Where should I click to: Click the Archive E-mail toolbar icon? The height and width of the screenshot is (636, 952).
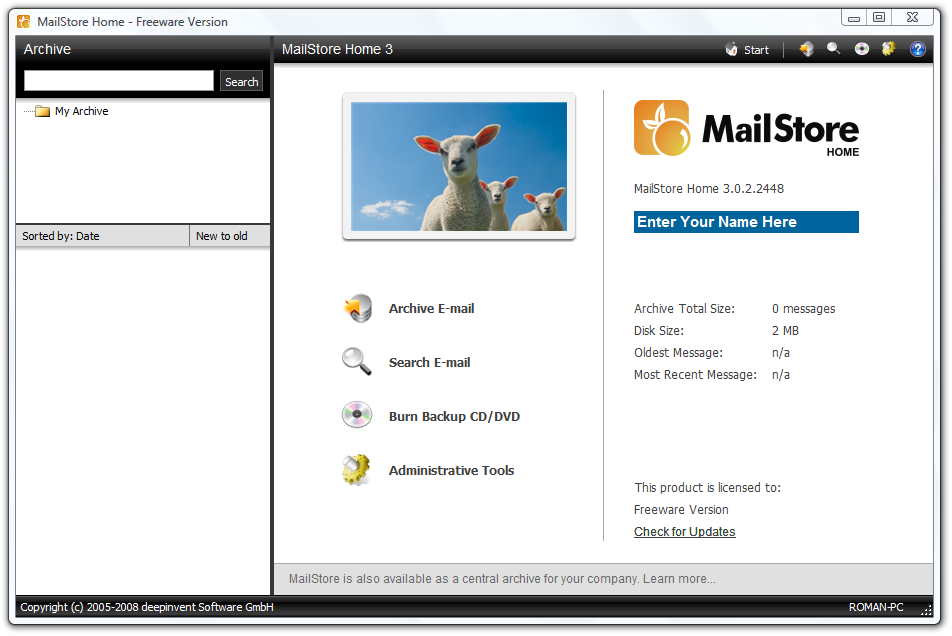pos(806,49)
